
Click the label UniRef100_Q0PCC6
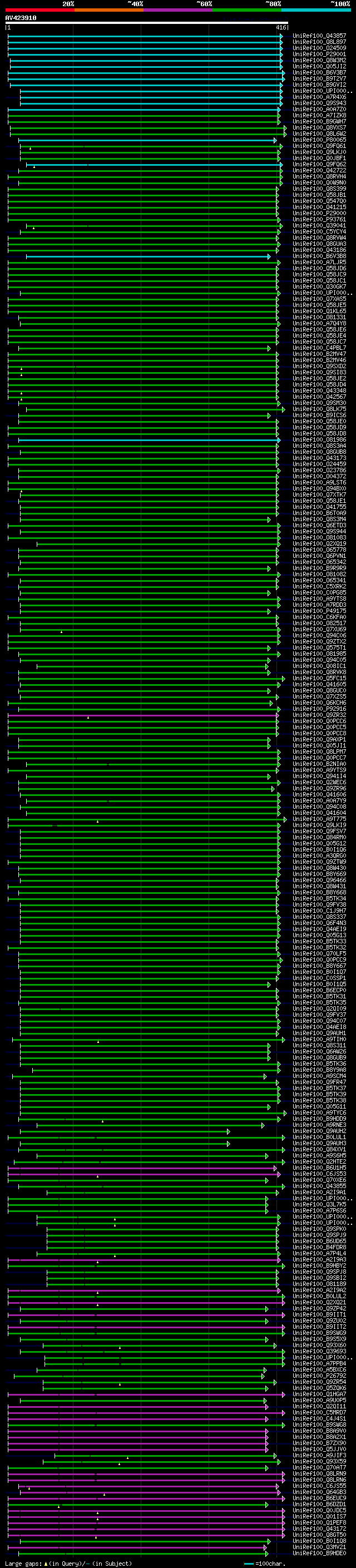point(319,721)
